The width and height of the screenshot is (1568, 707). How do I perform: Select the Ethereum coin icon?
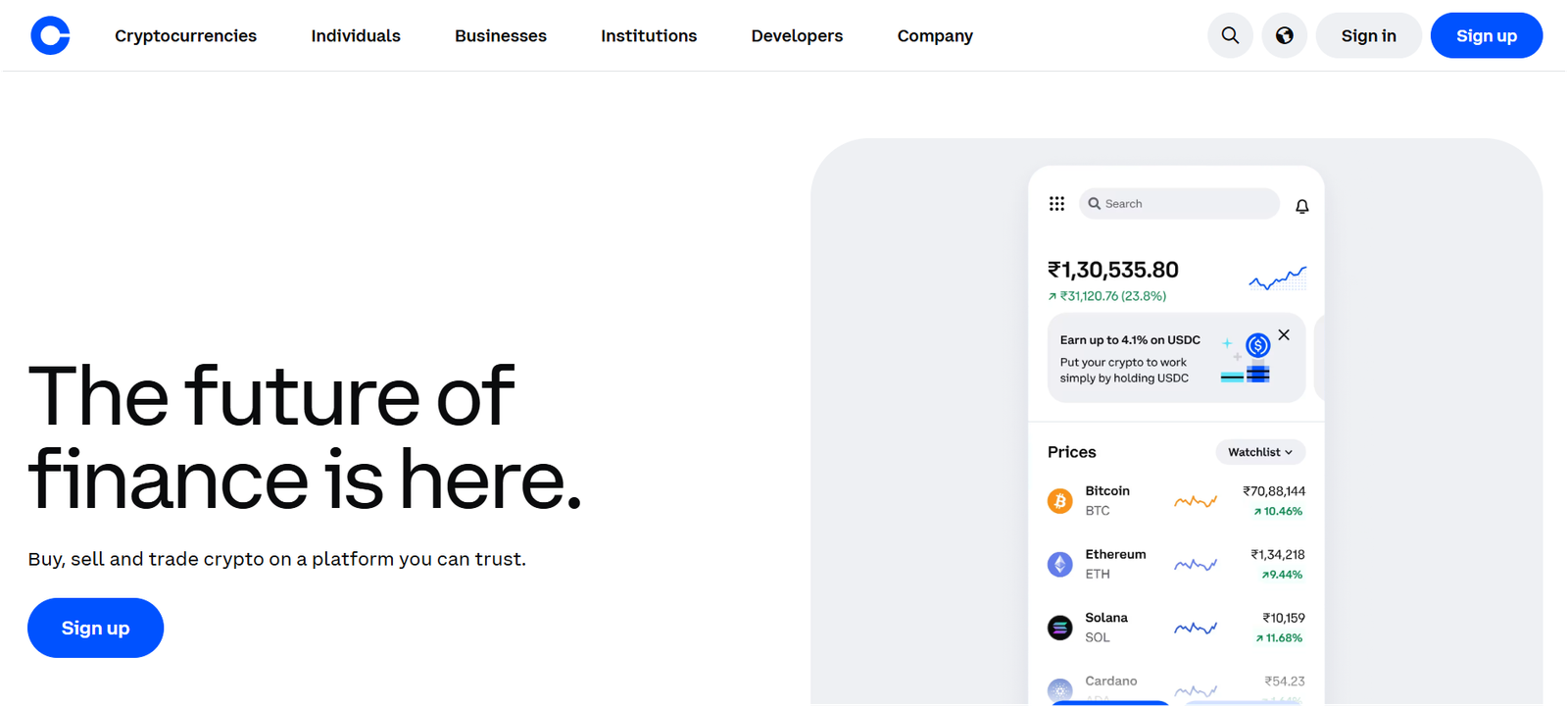click(x=1059, y=564)
